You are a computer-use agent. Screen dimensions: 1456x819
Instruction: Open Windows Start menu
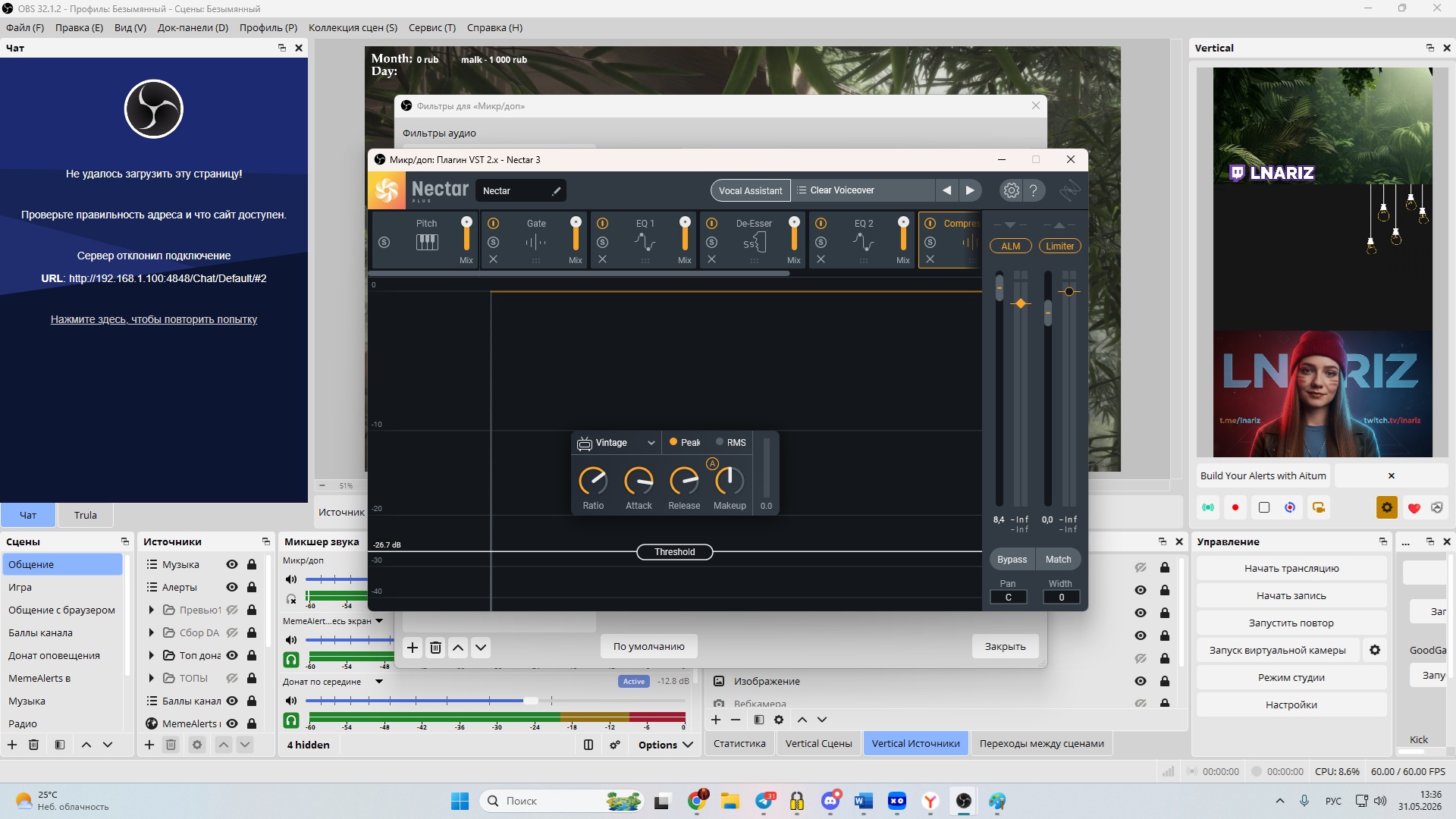pyautogui.click(x=460, y=801)
